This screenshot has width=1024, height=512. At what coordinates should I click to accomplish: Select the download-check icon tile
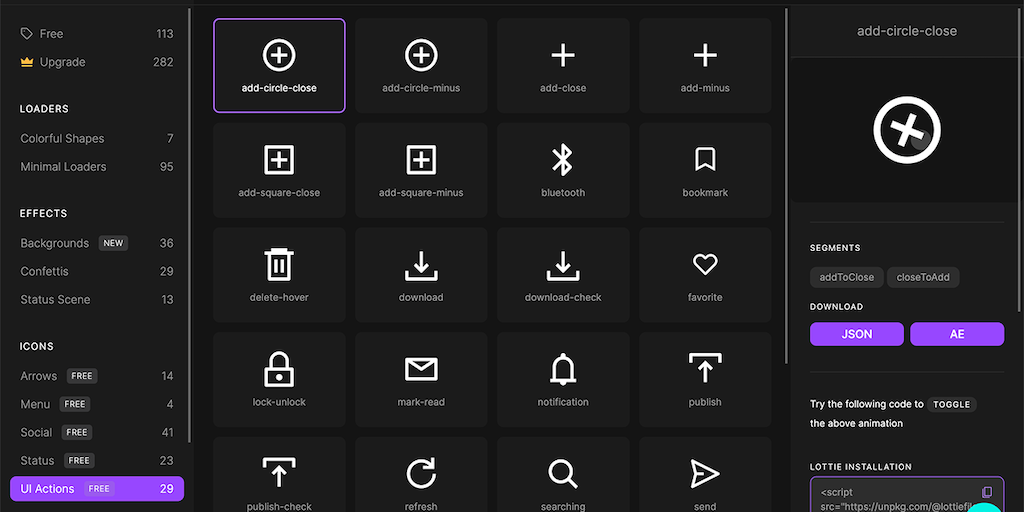(x=563, y=274)
